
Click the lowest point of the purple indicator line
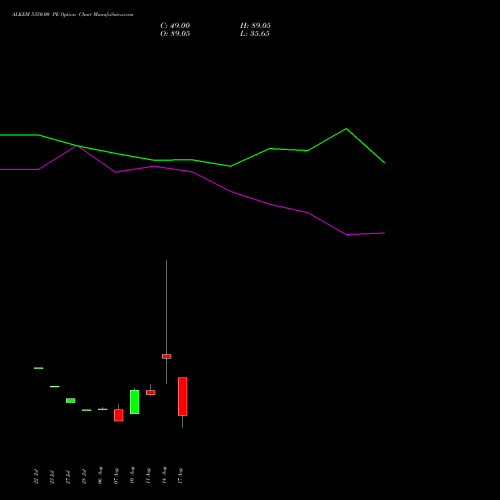tap(347, 235)
